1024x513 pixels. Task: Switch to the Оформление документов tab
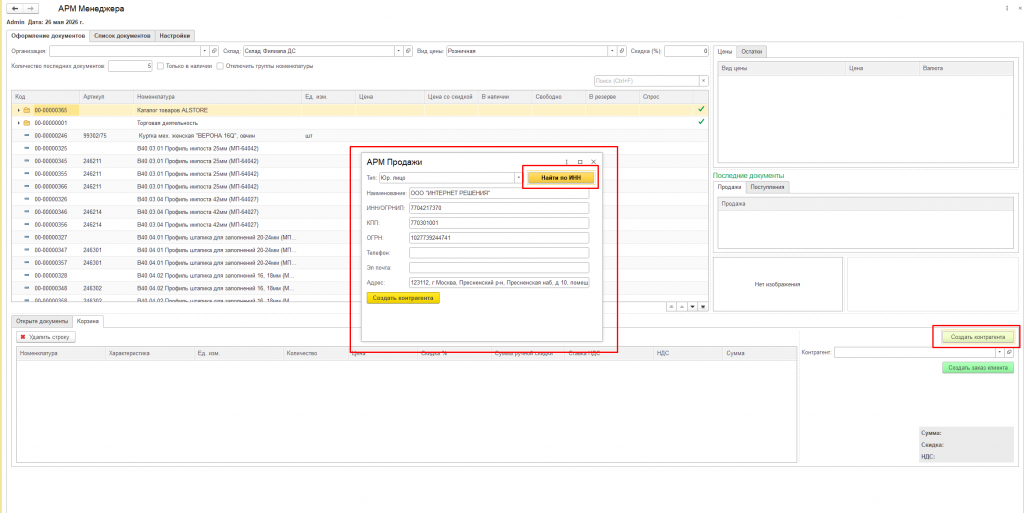[48, 36]
